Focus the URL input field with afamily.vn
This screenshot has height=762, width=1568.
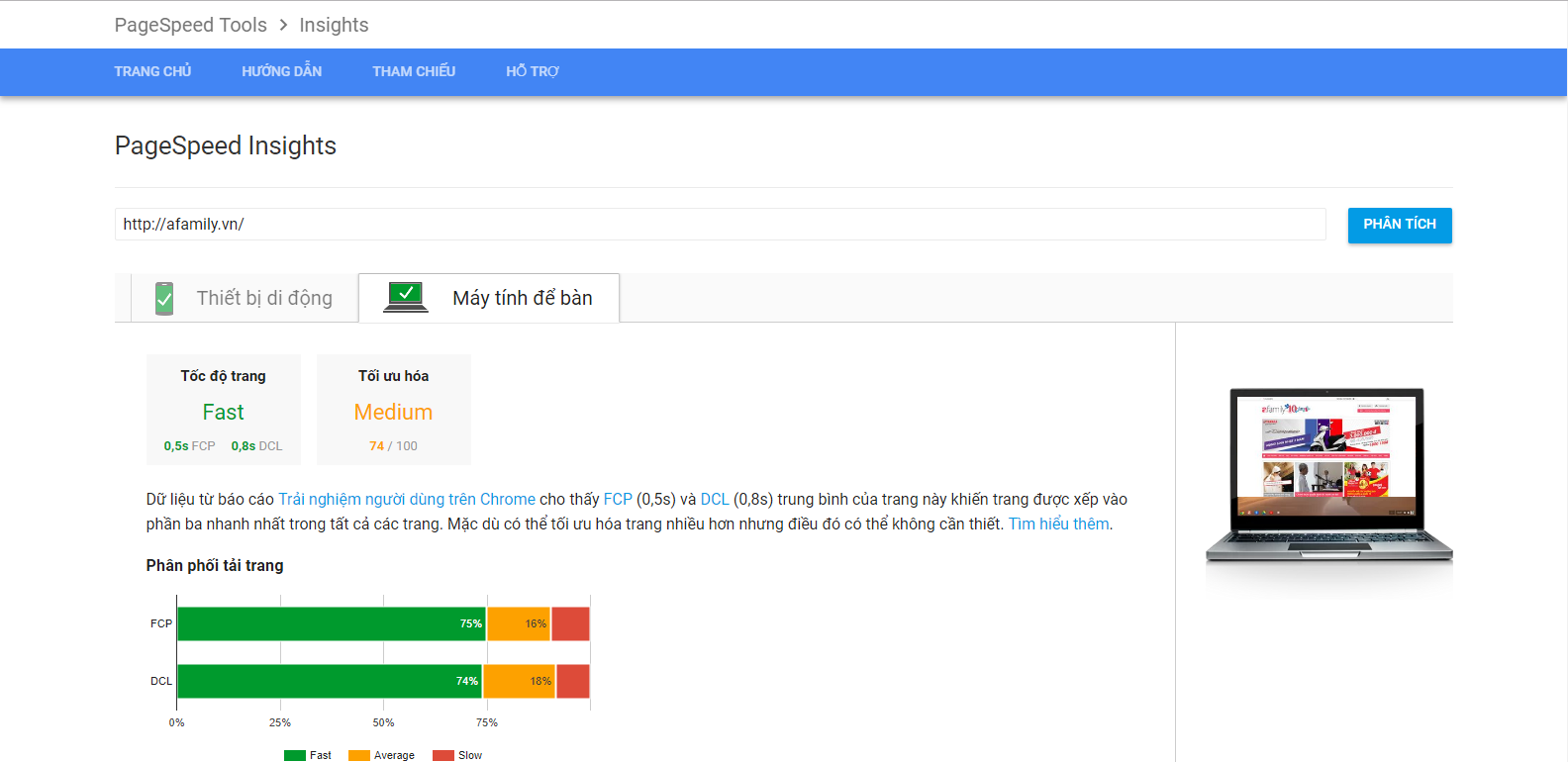click(721, 224)
